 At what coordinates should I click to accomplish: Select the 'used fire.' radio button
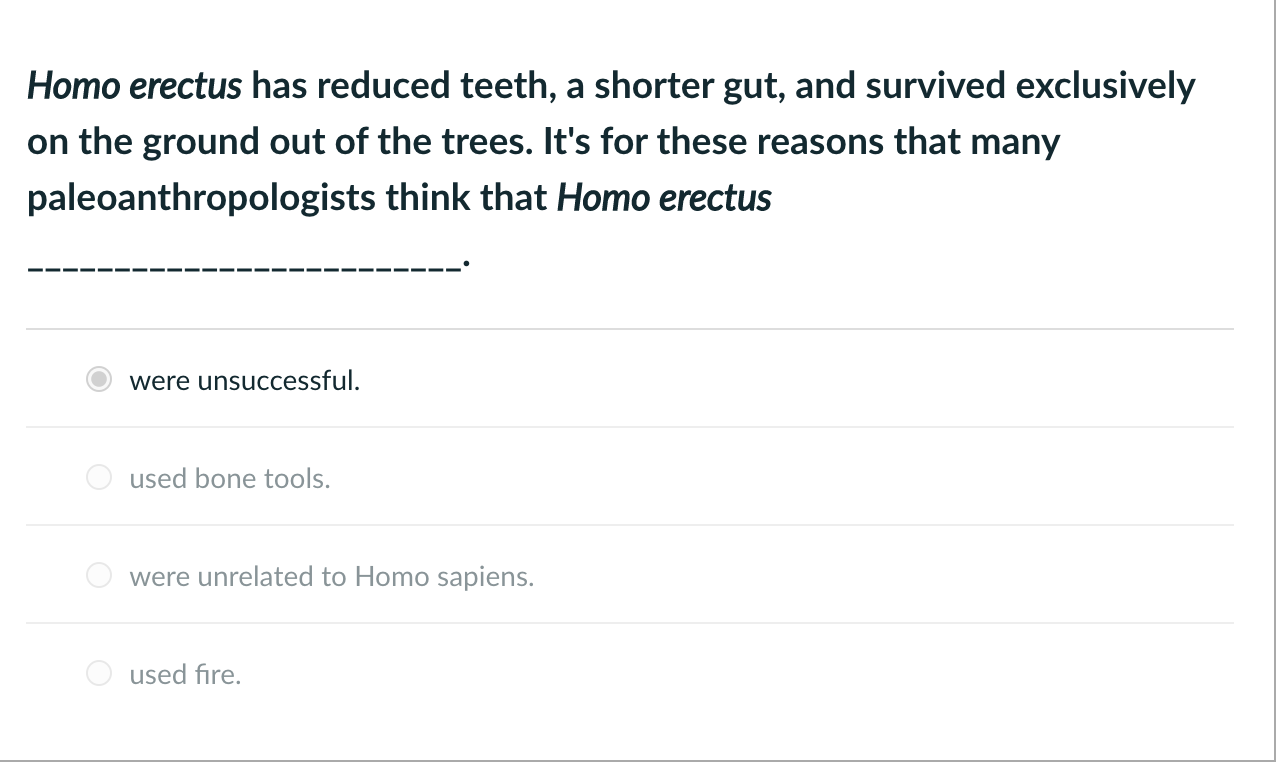coord(98,674)
